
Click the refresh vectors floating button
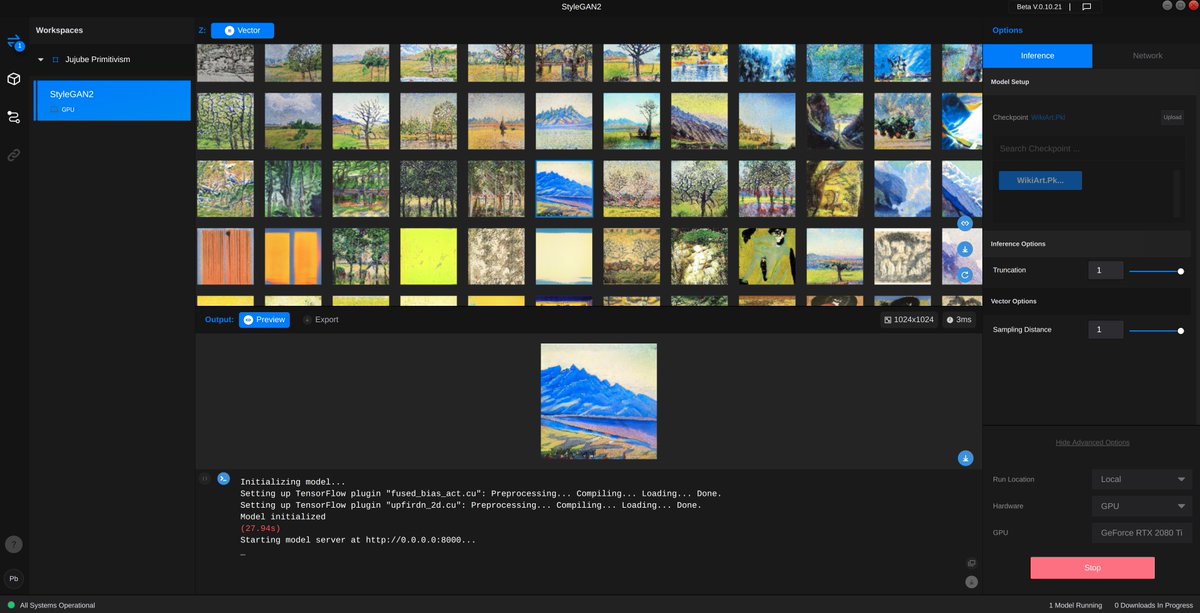[965, 274]
